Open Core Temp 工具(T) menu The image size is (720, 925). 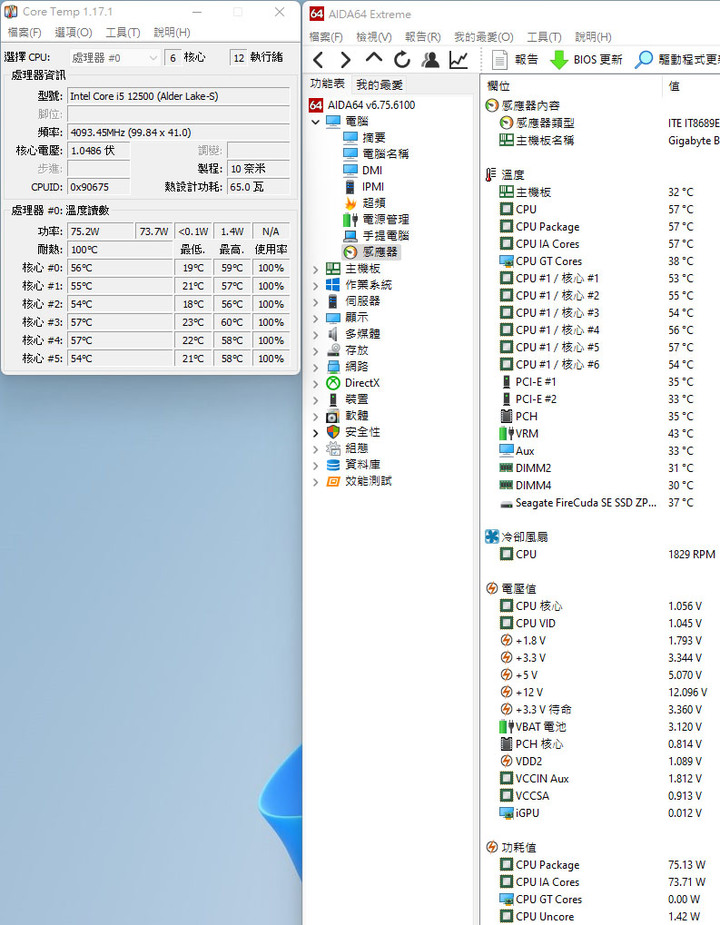tap(123, 32)
